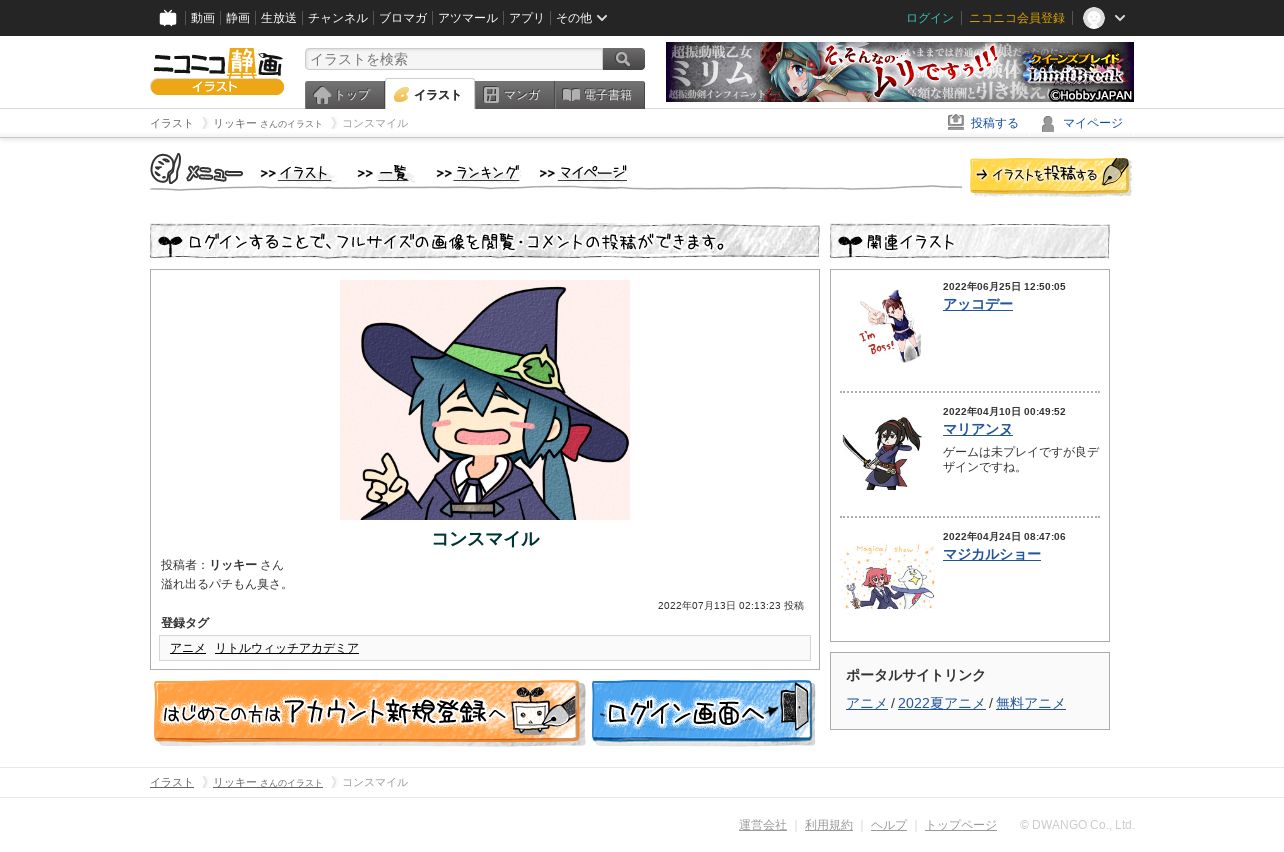Screen dimensions: 1284x852
Task: Open the マリアンヌ thumbnail
Action: tap(882, 453)
